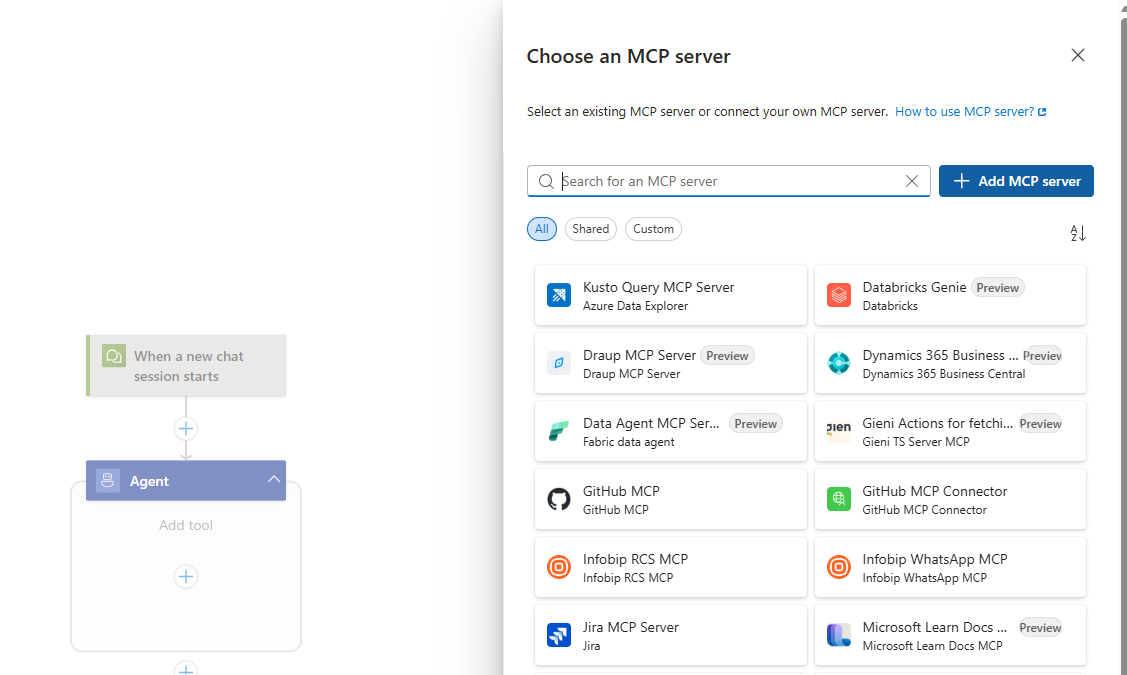Click the Add MCP server button
Viewport: 1127px width, 675px height.
click(1016, 181)
